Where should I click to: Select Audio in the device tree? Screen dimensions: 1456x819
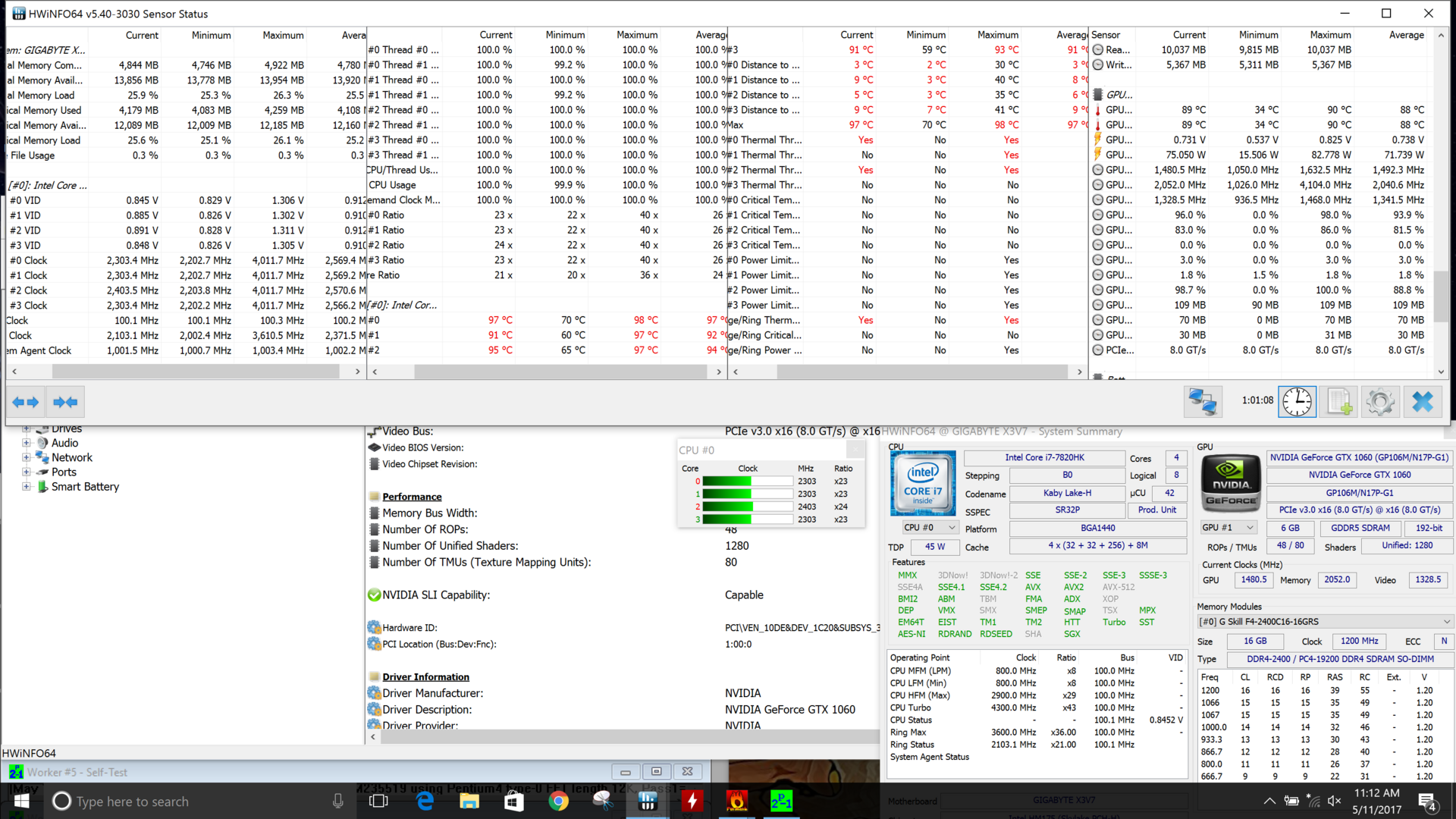(x=64, y=444)
